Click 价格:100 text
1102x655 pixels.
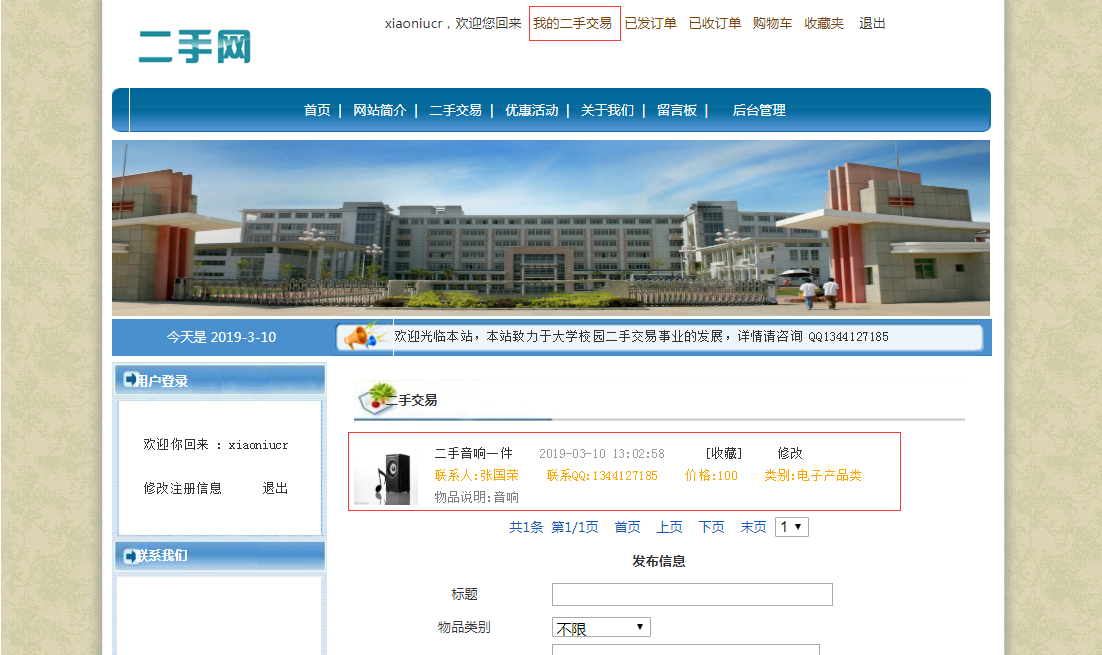click(711, 476)
